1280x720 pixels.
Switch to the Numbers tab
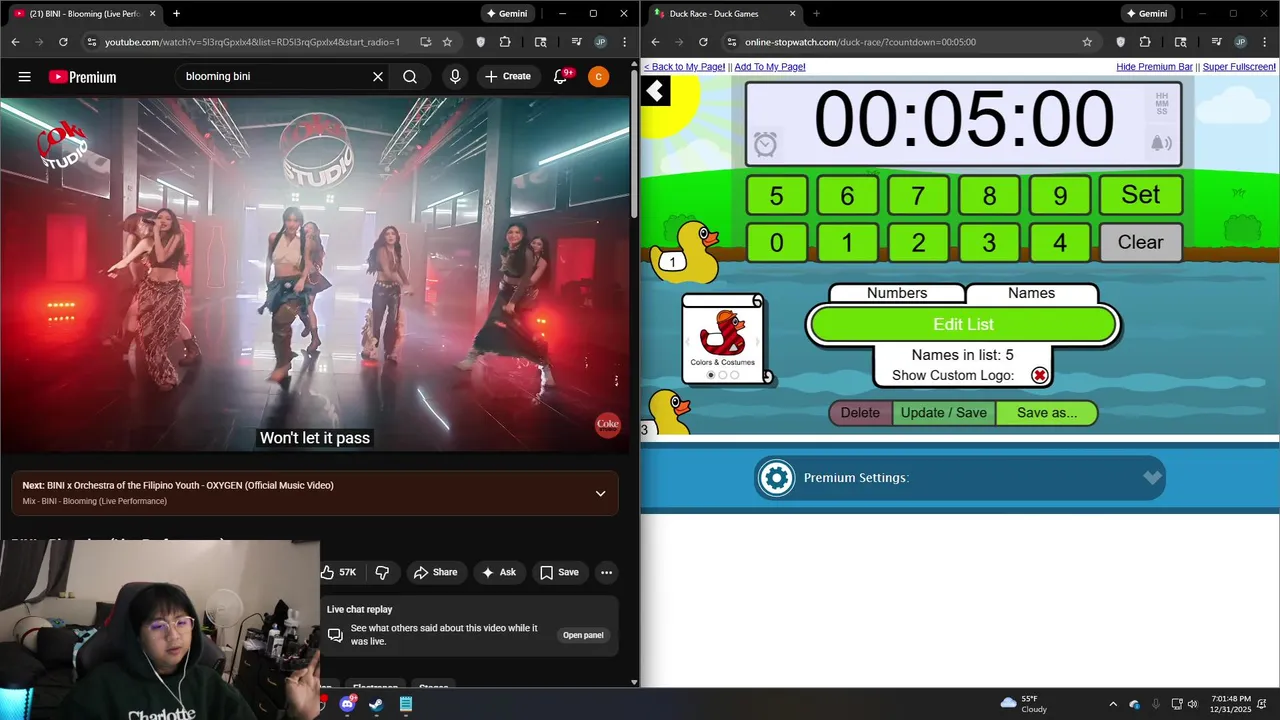(897, 293)
